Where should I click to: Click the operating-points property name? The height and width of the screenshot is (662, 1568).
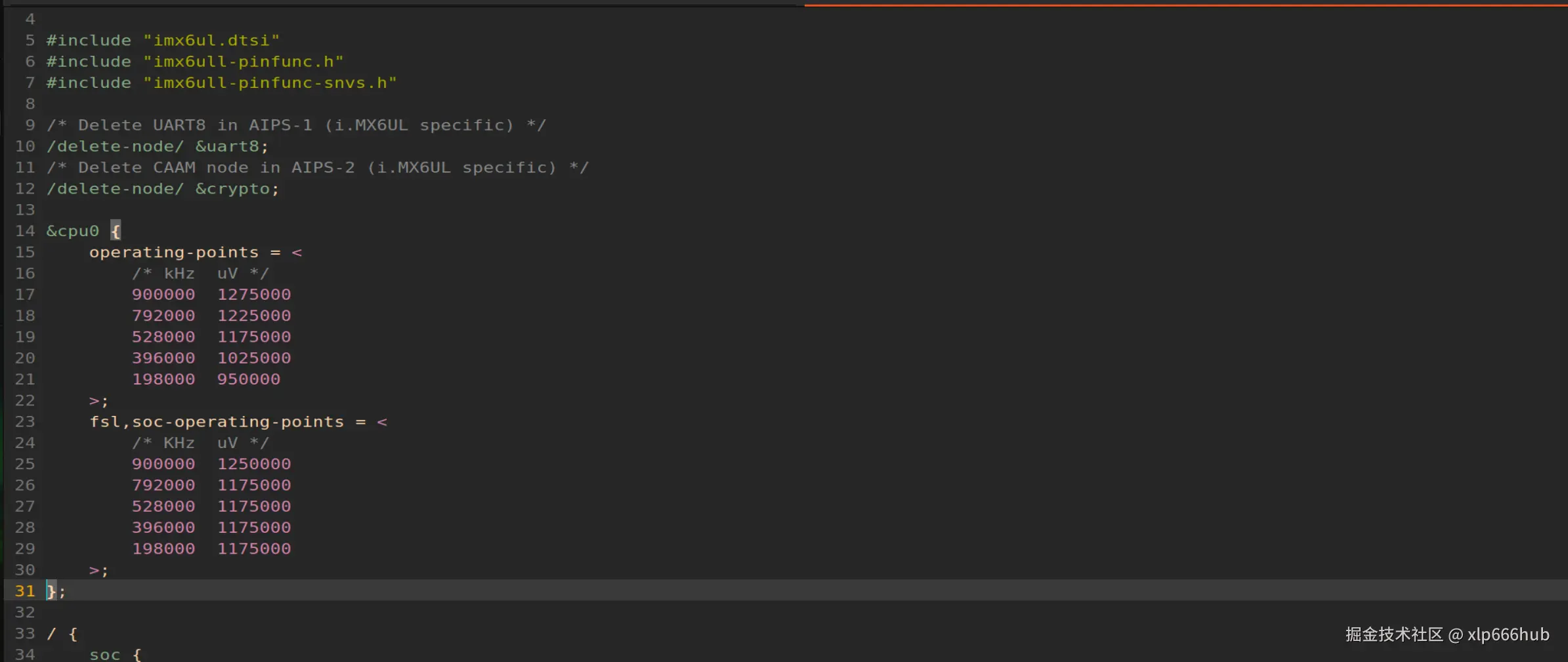pyautogui.click(x=174, y=253)
